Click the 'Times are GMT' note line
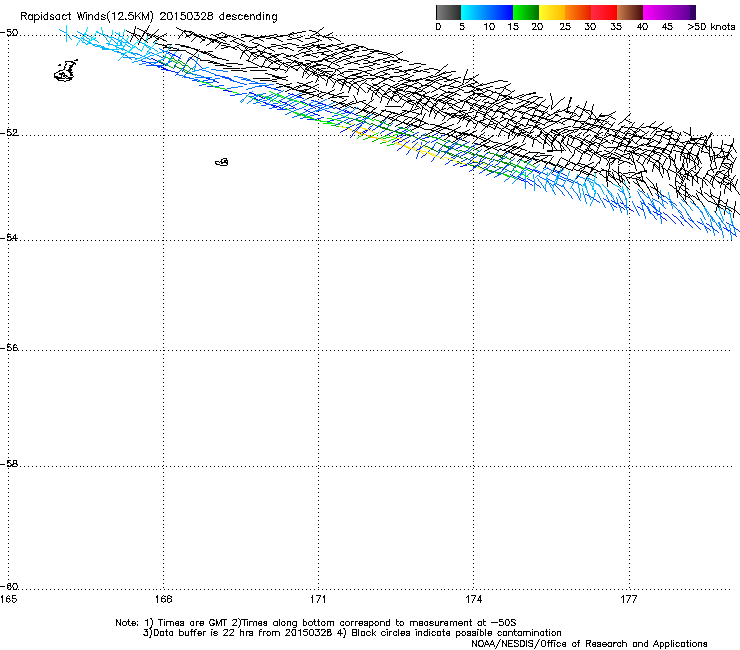Image resolution: width=740 pixels, height=650 pixels. [316, 623]
